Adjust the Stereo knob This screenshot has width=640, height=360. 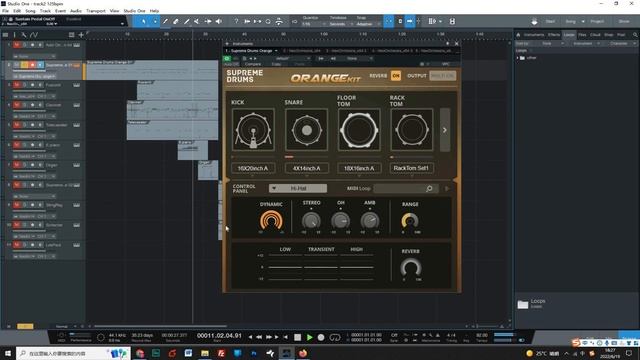tap(311, 221)
